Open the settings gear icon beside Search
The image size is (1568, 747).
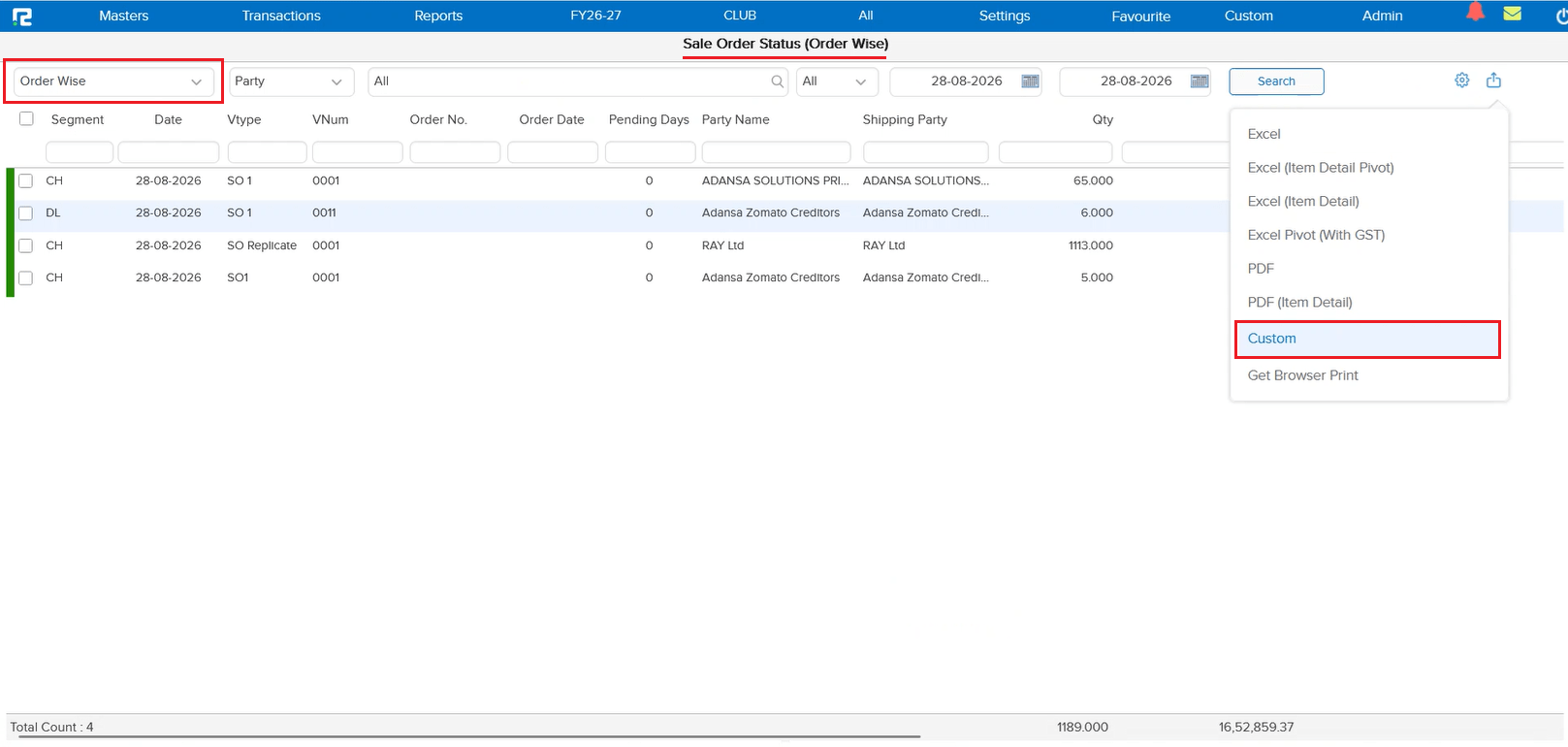click(x=1462, y=81)
